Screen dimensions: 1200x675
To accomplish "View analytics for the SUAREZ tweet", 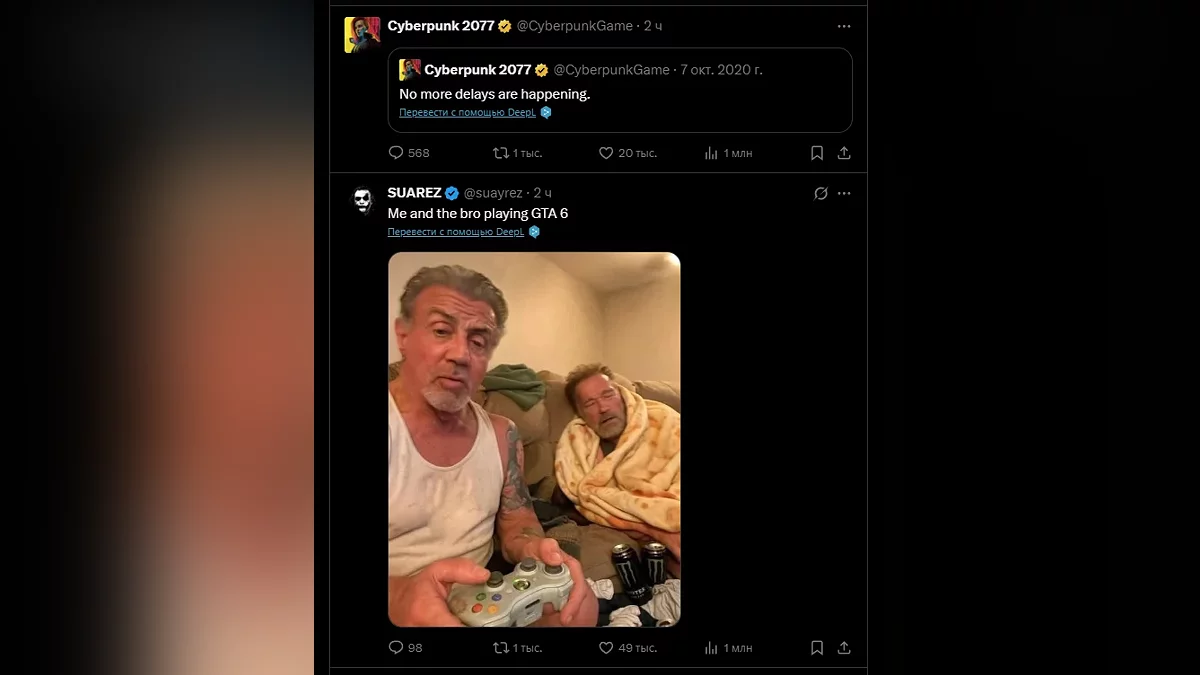I will point(712,648).
